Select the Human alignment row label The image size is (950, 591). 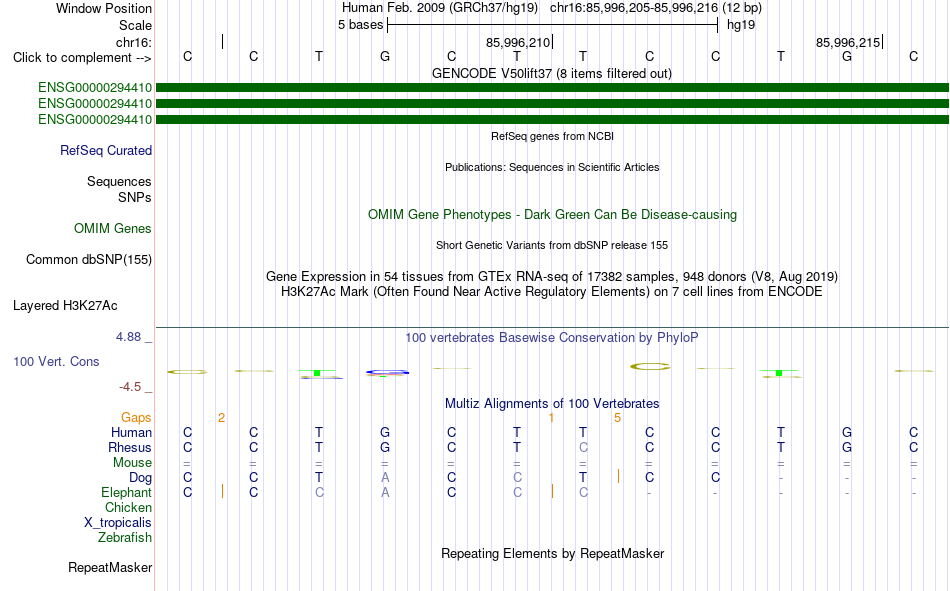click(131, 432)
